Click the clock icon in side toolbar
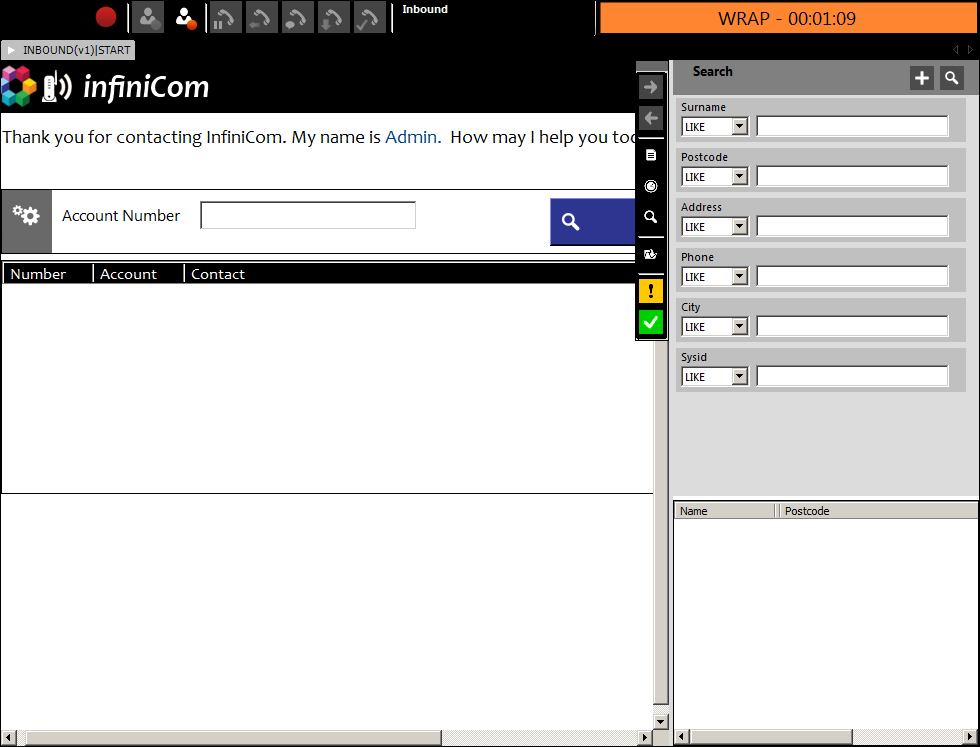 pyautogui.click(x=651, y=186)
